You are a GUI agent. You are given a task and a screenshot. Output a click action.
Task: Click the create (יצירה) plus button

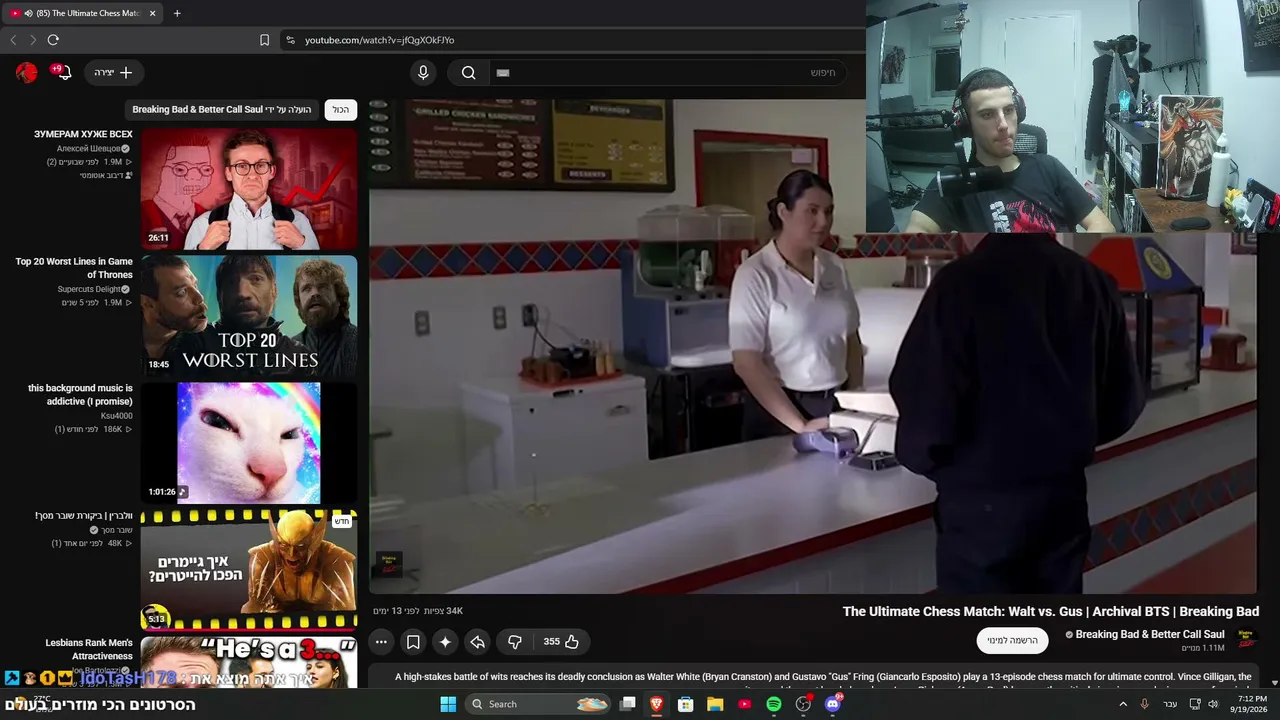click(x=114, y=72)
